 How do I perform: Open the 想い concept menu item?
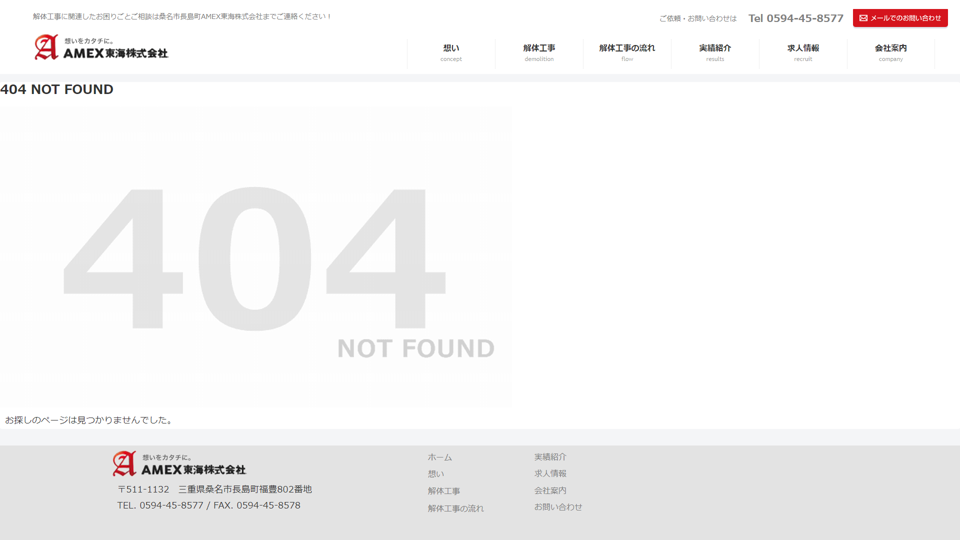coord(451,52)
